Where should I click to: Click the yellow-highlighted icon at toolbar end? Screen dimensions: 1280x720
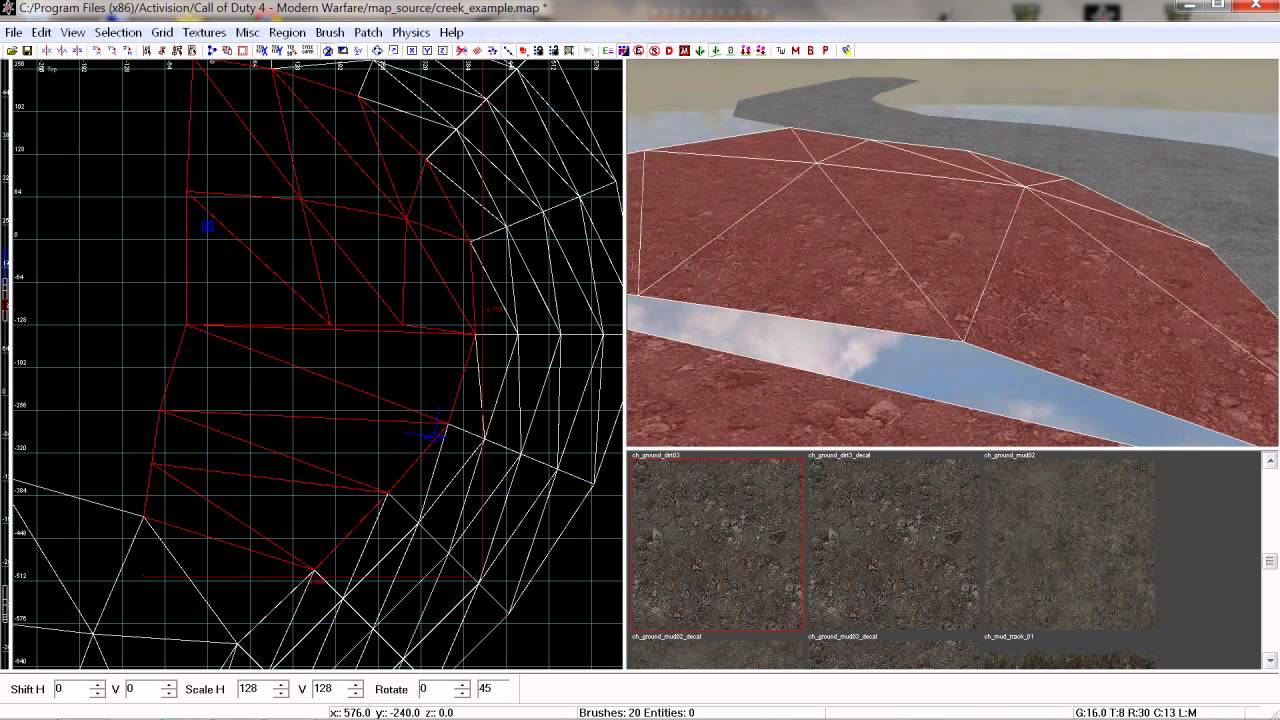coord(847,50)
